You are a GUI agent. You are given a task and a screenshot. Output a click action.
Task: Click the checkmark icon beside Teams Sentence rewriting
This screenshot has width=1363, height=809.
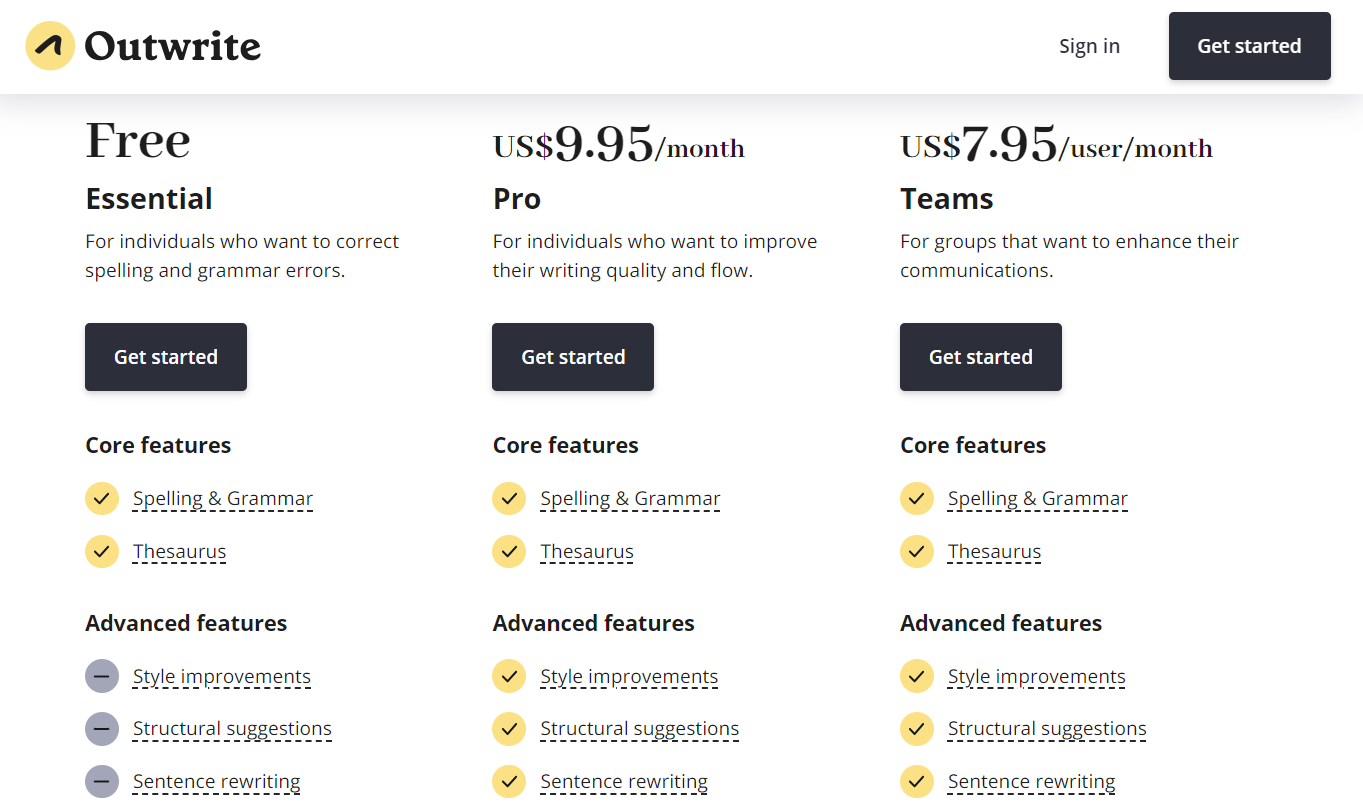point(917,781)
